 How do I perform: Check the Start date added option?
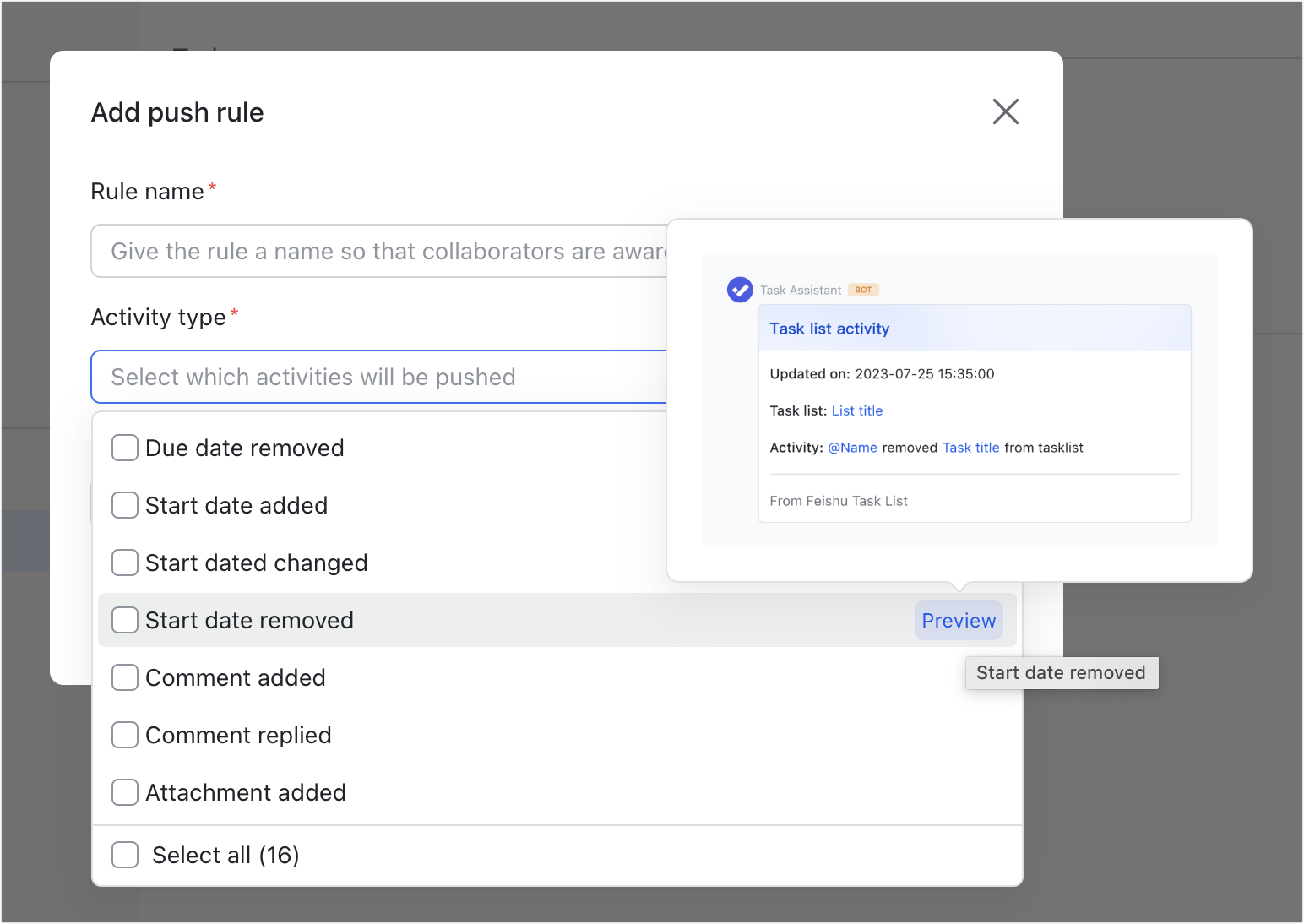pos(124,504)
